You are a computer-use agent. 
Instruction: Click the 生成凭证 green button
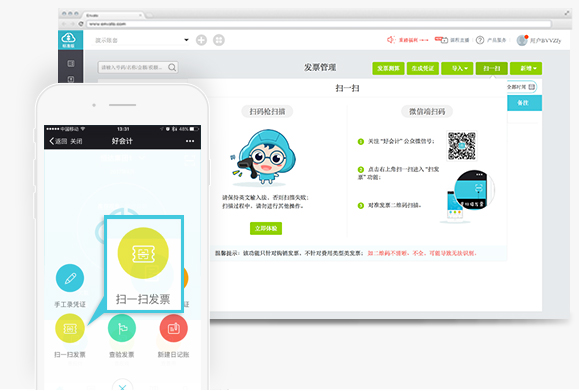(x=422, y=68)
